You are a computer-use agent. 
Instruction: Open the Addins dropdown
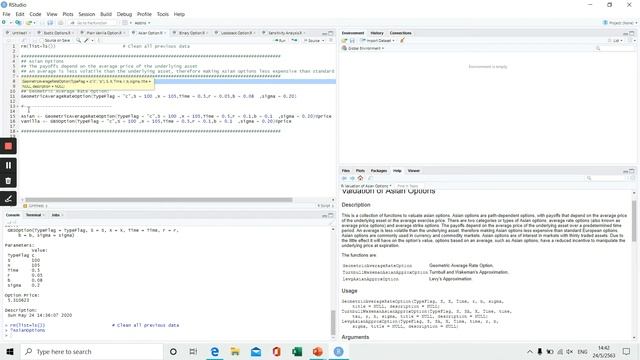point(142,23)
